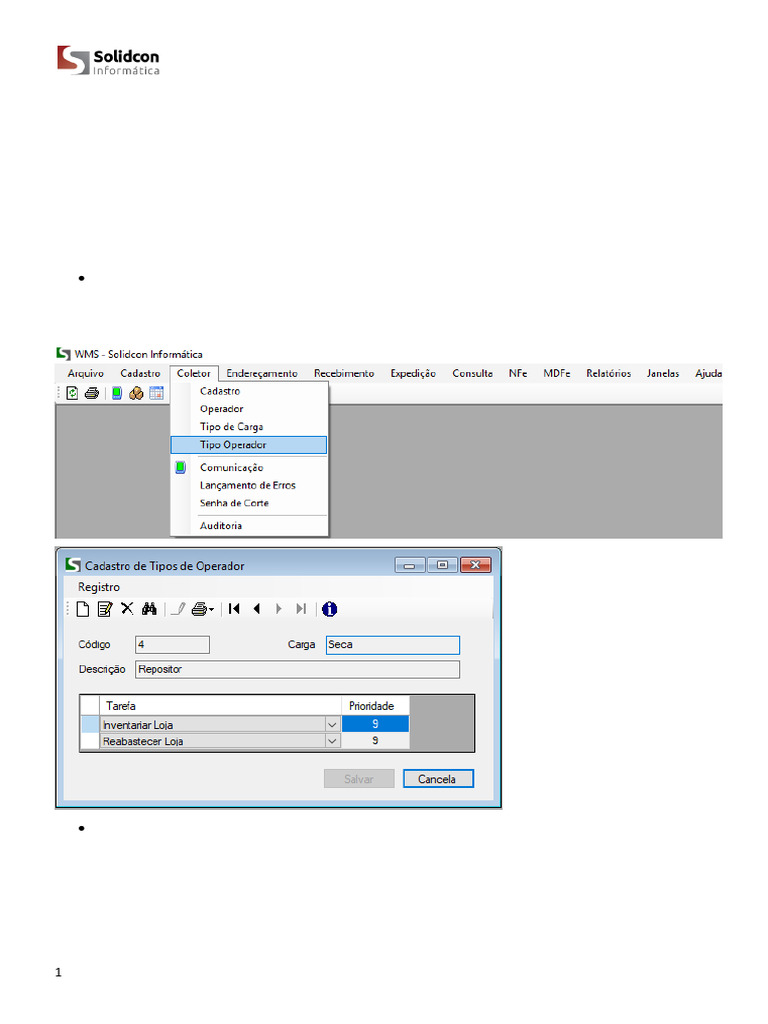Select Operador in Coletor menu

click(x=249, y=409)
